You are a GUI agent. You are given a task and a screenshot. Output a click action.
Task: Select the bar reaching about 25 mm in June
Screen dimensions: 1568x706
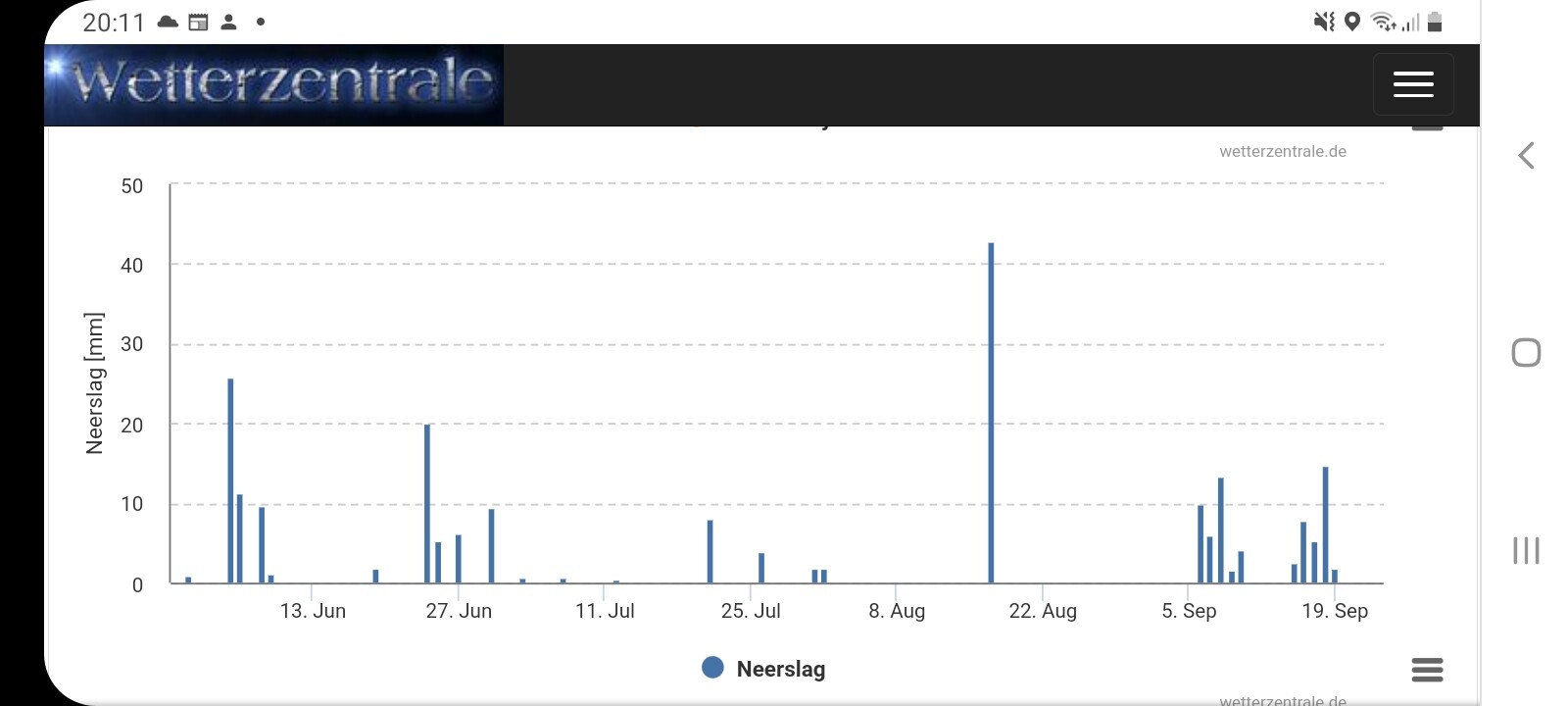tap(230, 480)
